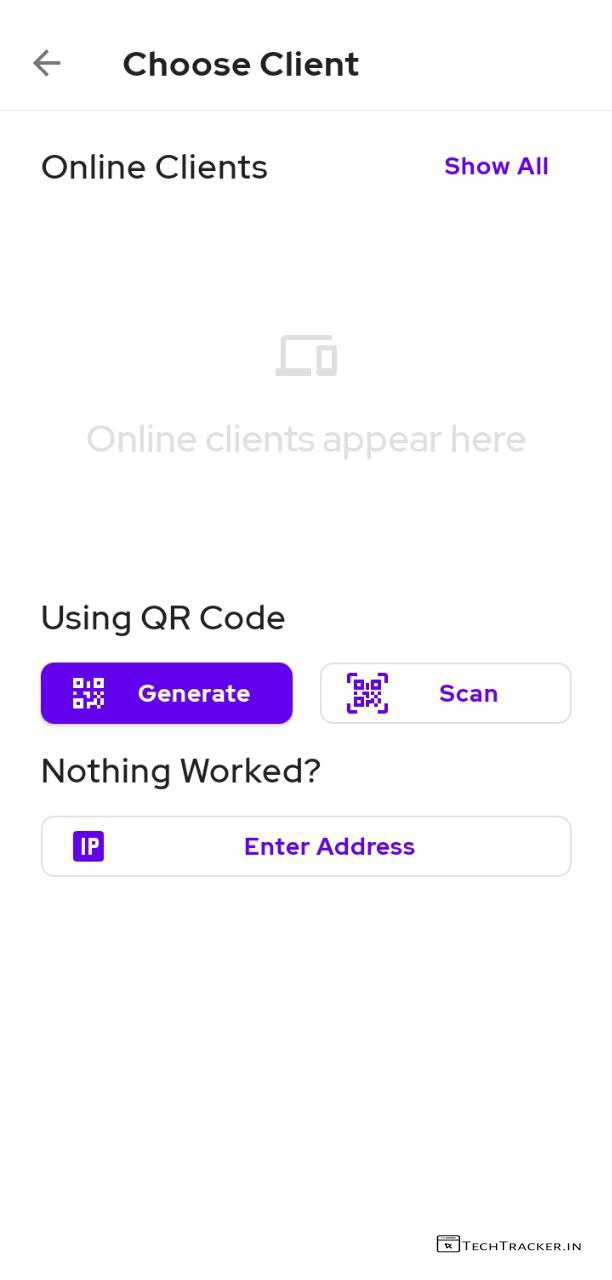
Task: Click the Nothing Worked? heading
Action: [x=181, y=771]
